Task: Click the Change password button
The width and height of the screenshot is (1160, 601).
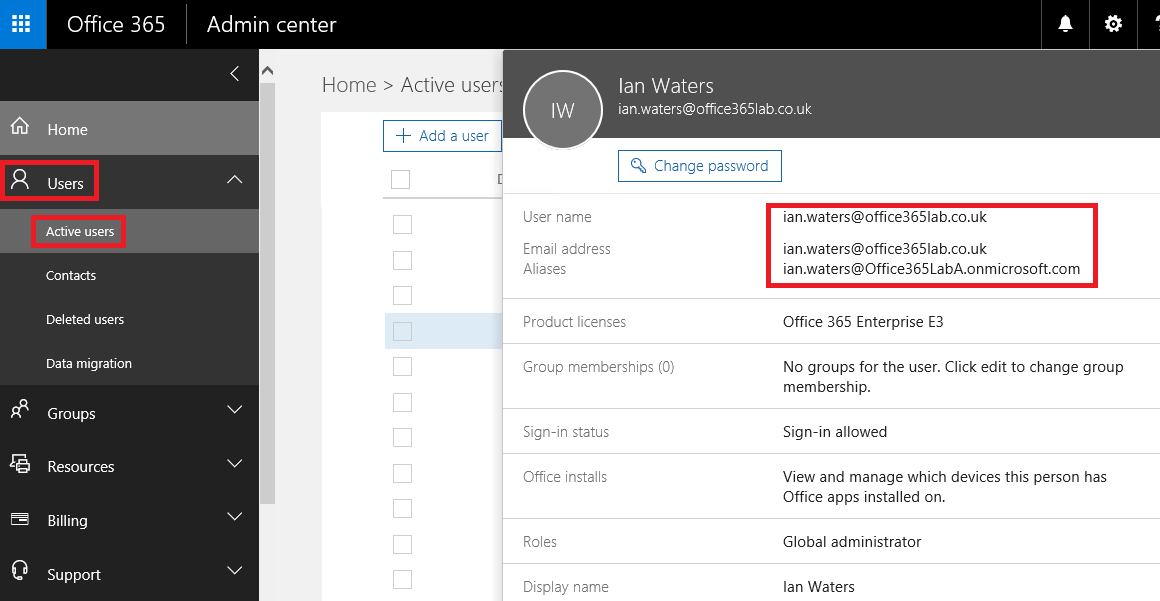Action: (x=699, y=166)
